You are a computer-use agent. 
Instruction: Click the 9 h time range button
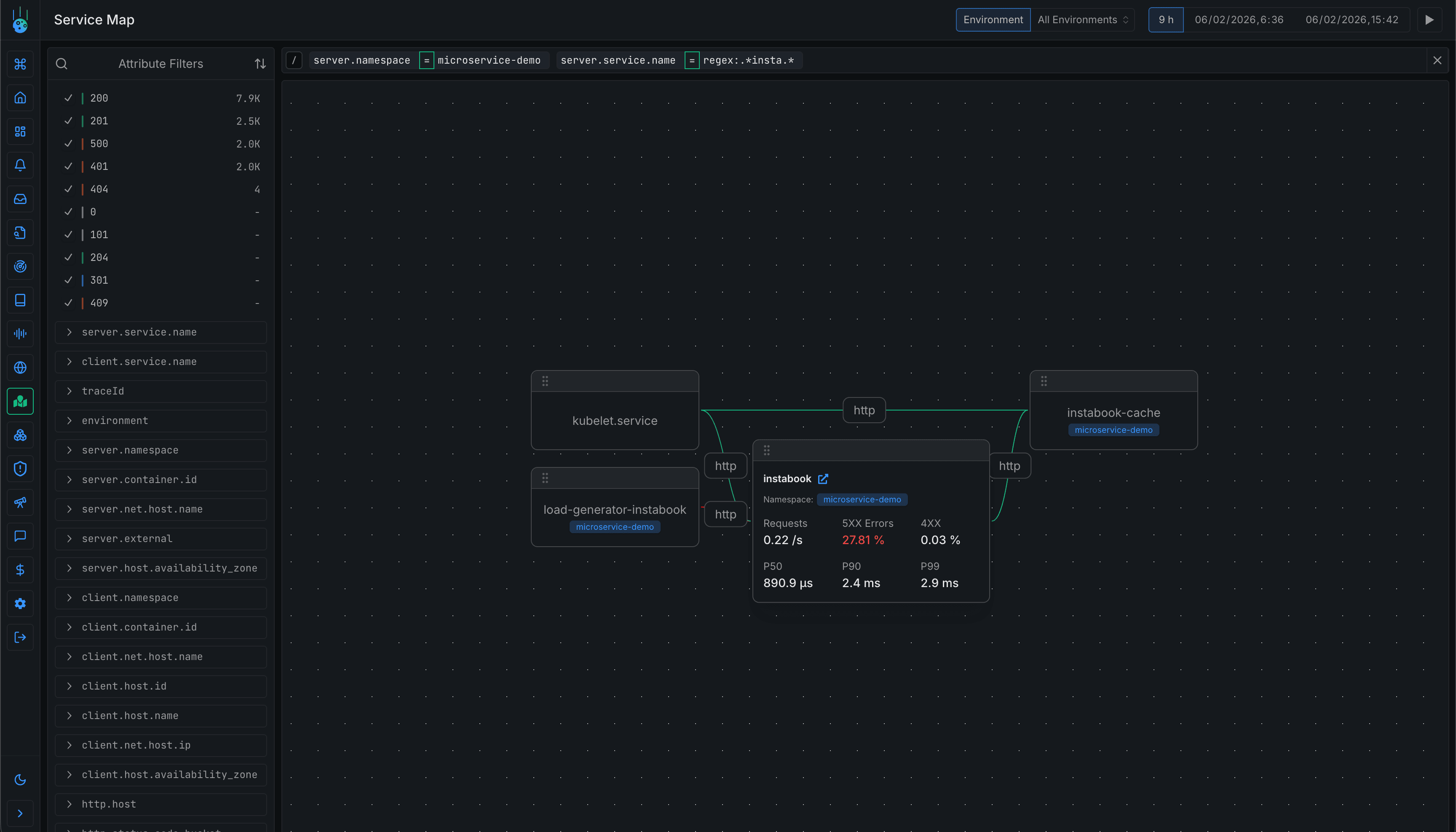click(x=1165, y=19)
